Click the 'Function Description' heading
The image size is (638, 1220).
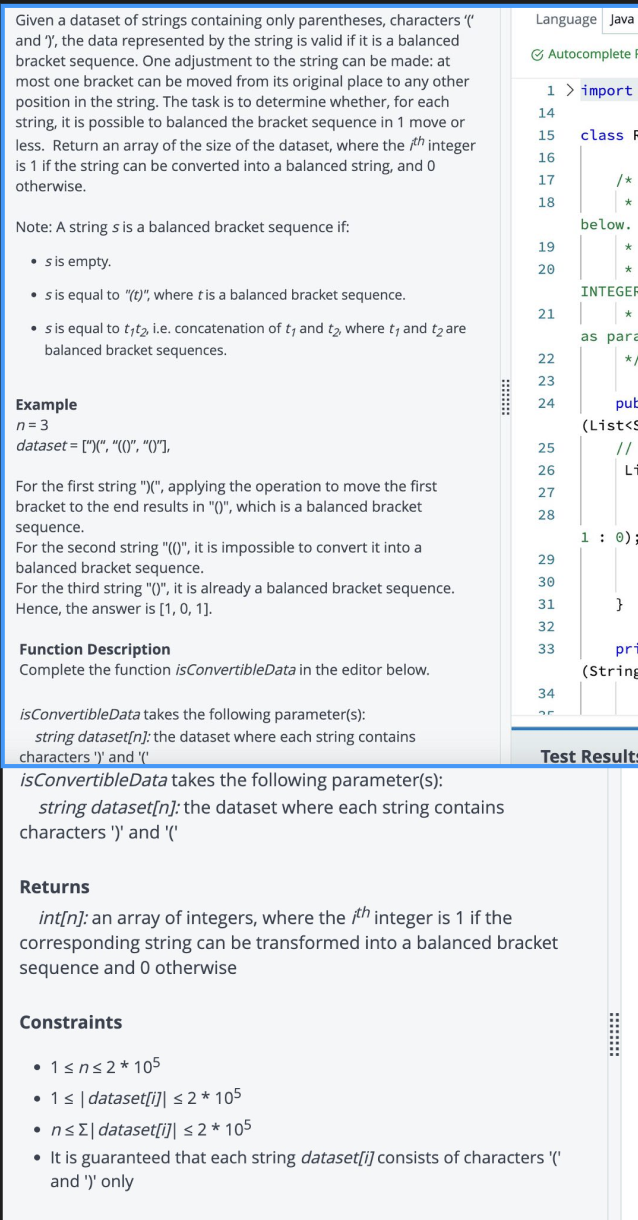(x=95, y=650)
